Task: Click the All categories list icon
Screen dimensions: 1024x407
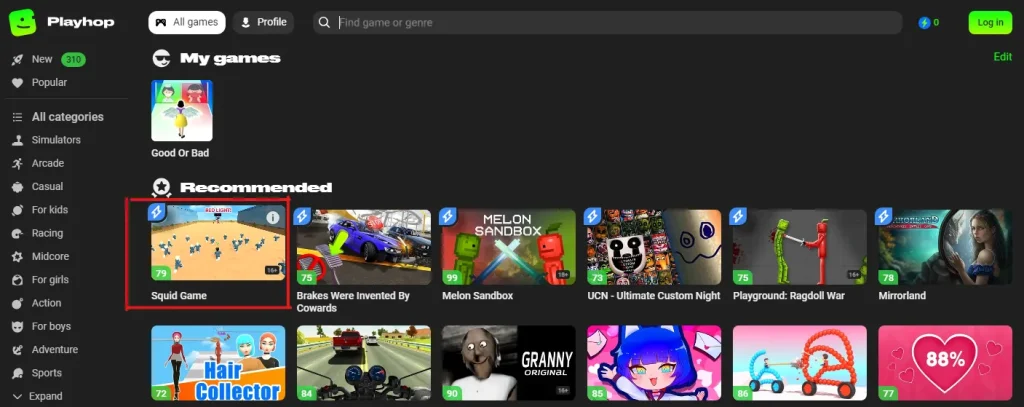Action: tap(18, 117)
